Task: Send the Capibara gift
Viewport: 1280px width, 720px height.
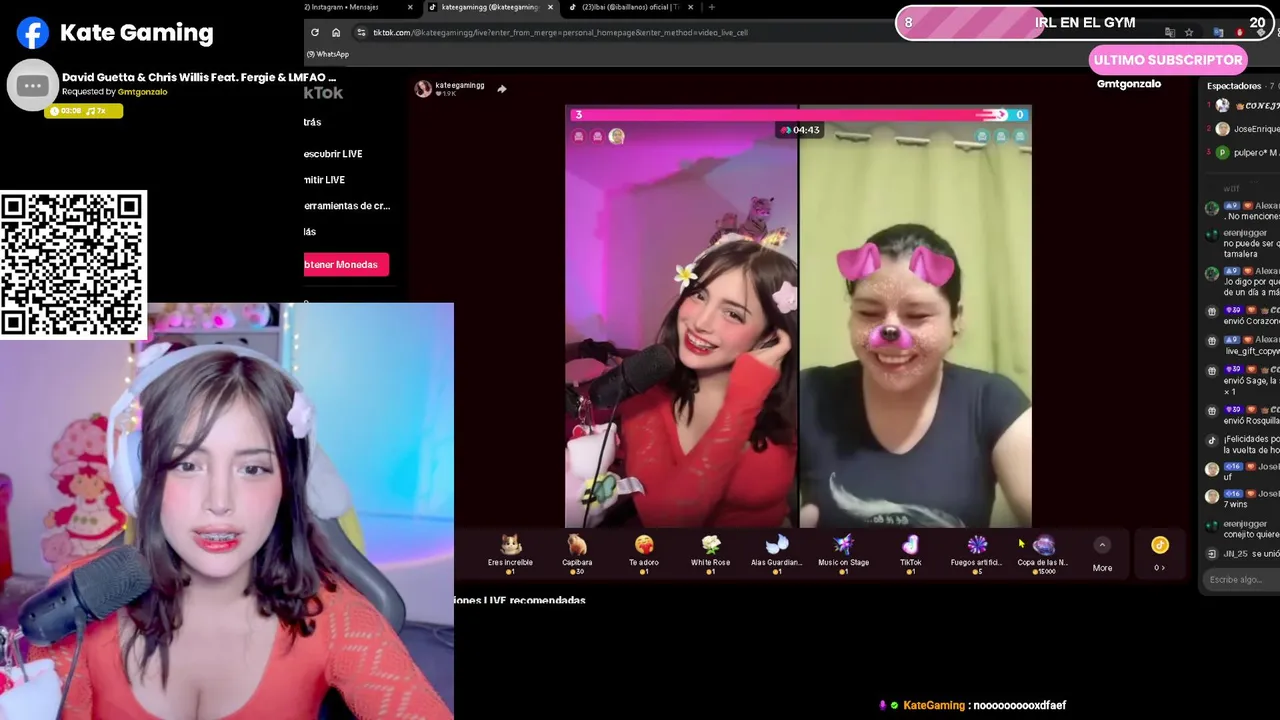Action: (577, 553)
